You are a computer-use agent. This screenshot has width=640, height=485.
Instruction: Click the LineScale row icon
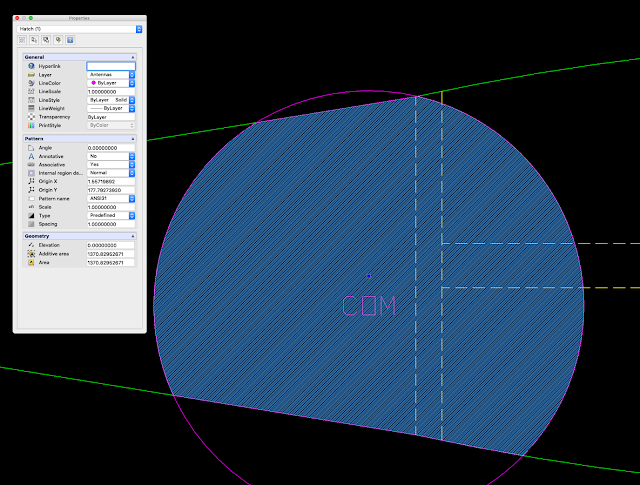coord(31,91)
